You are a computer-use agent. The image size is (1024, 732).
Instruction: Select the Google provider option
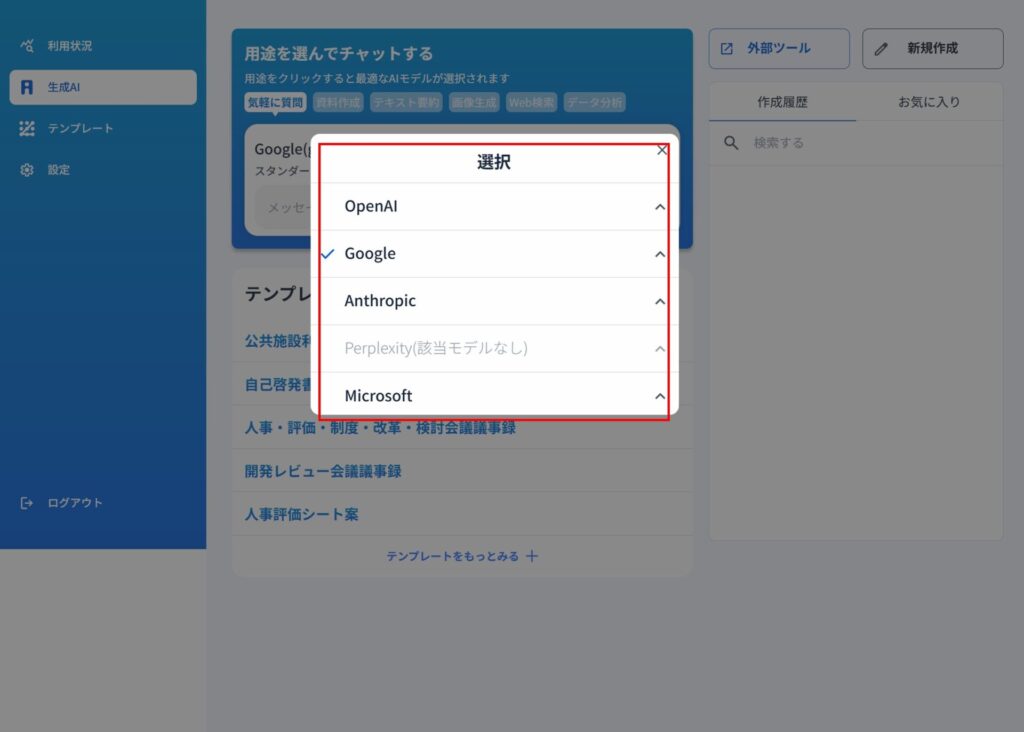tap(370, 254)
